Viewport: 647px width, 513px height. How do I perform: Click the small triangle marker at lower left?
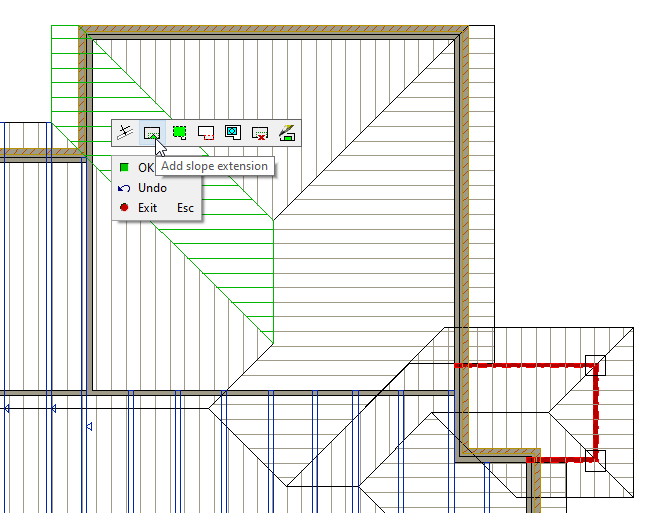[x=88, y=427]
